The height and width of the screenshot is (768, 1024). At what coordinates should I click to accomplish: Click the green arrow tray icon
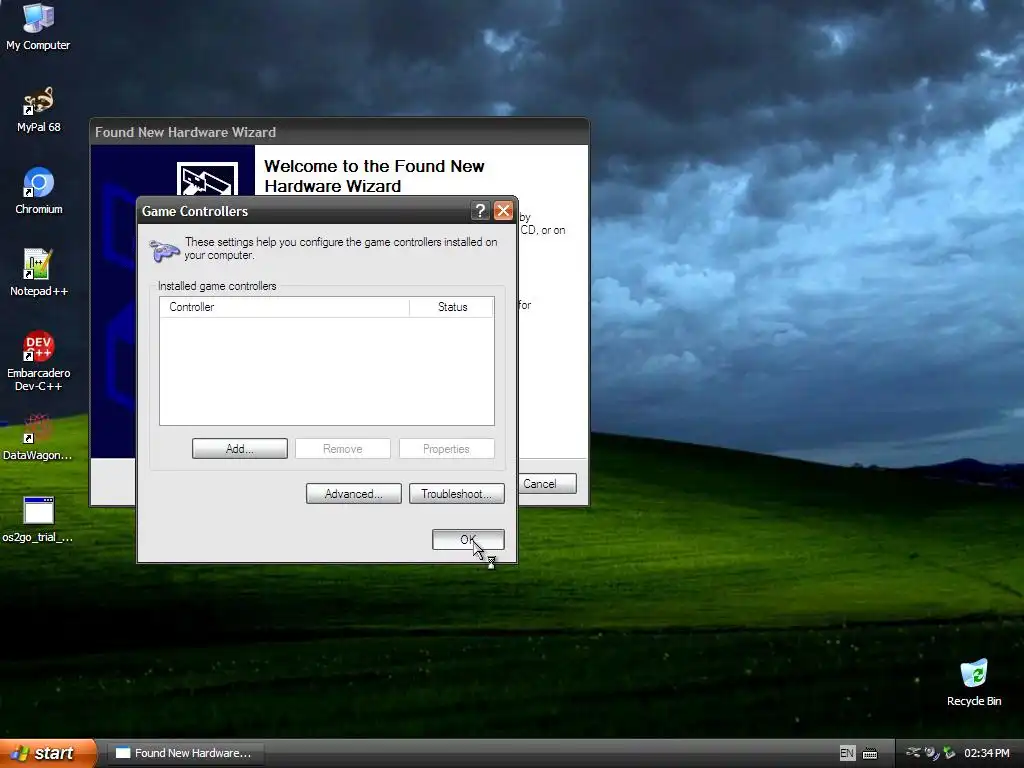point(949,753)
